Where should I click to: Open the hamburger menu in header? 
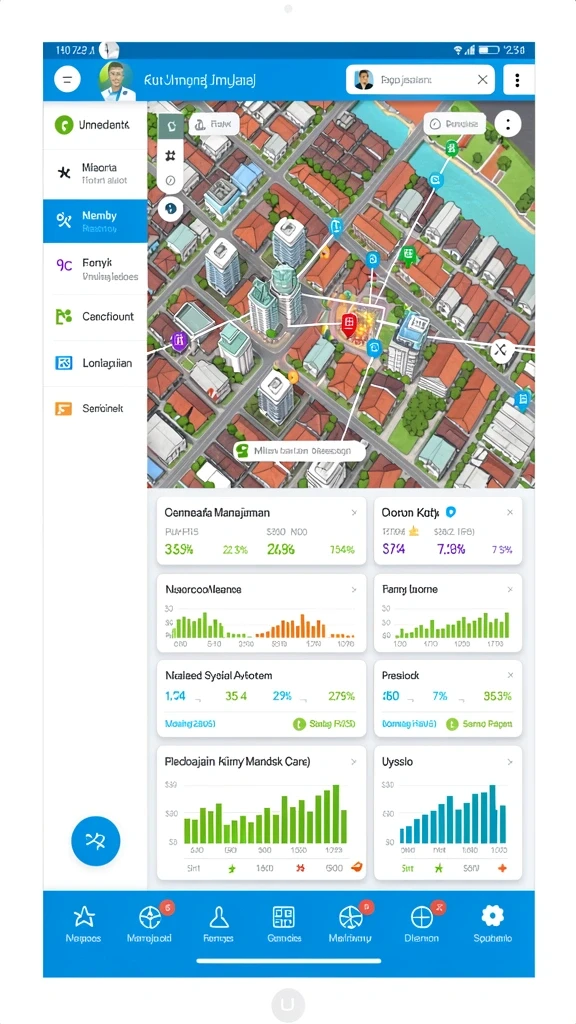pos(67,80)
